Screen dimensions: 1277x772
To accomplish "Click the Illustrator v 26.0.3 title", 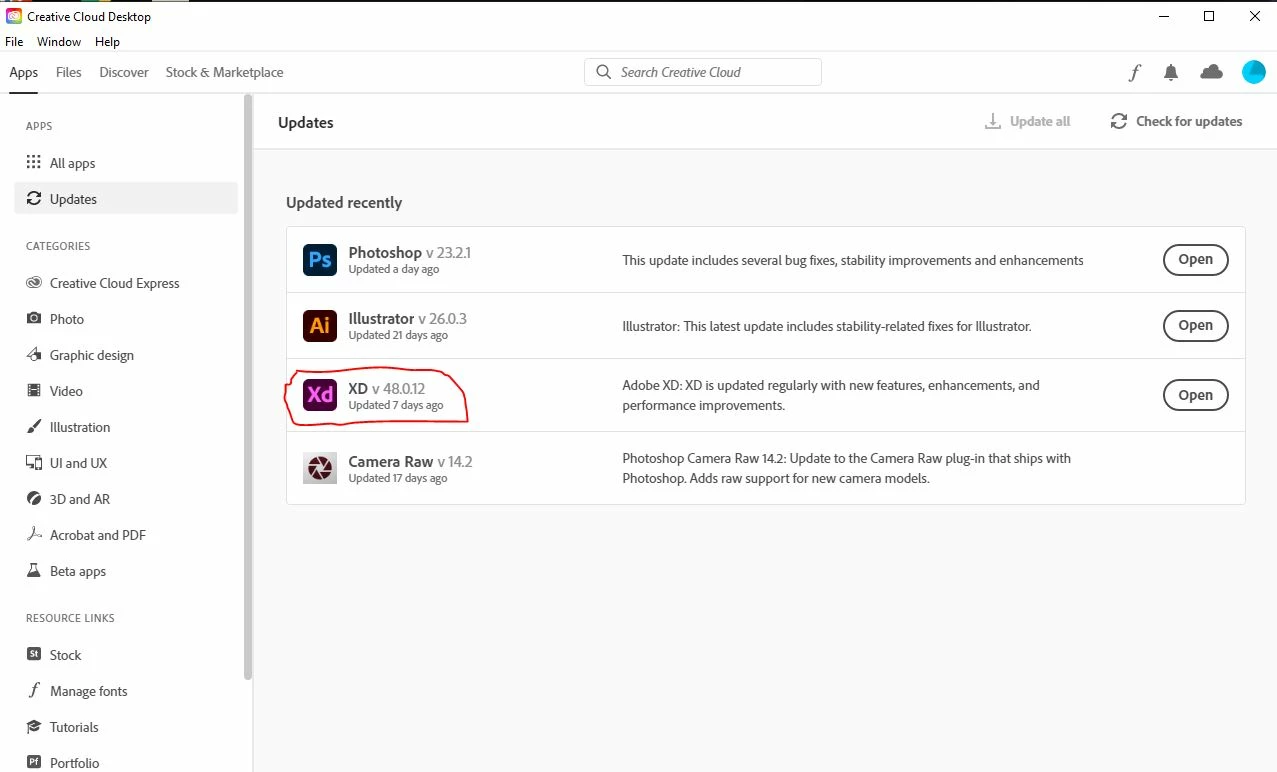I will [407, 319].
